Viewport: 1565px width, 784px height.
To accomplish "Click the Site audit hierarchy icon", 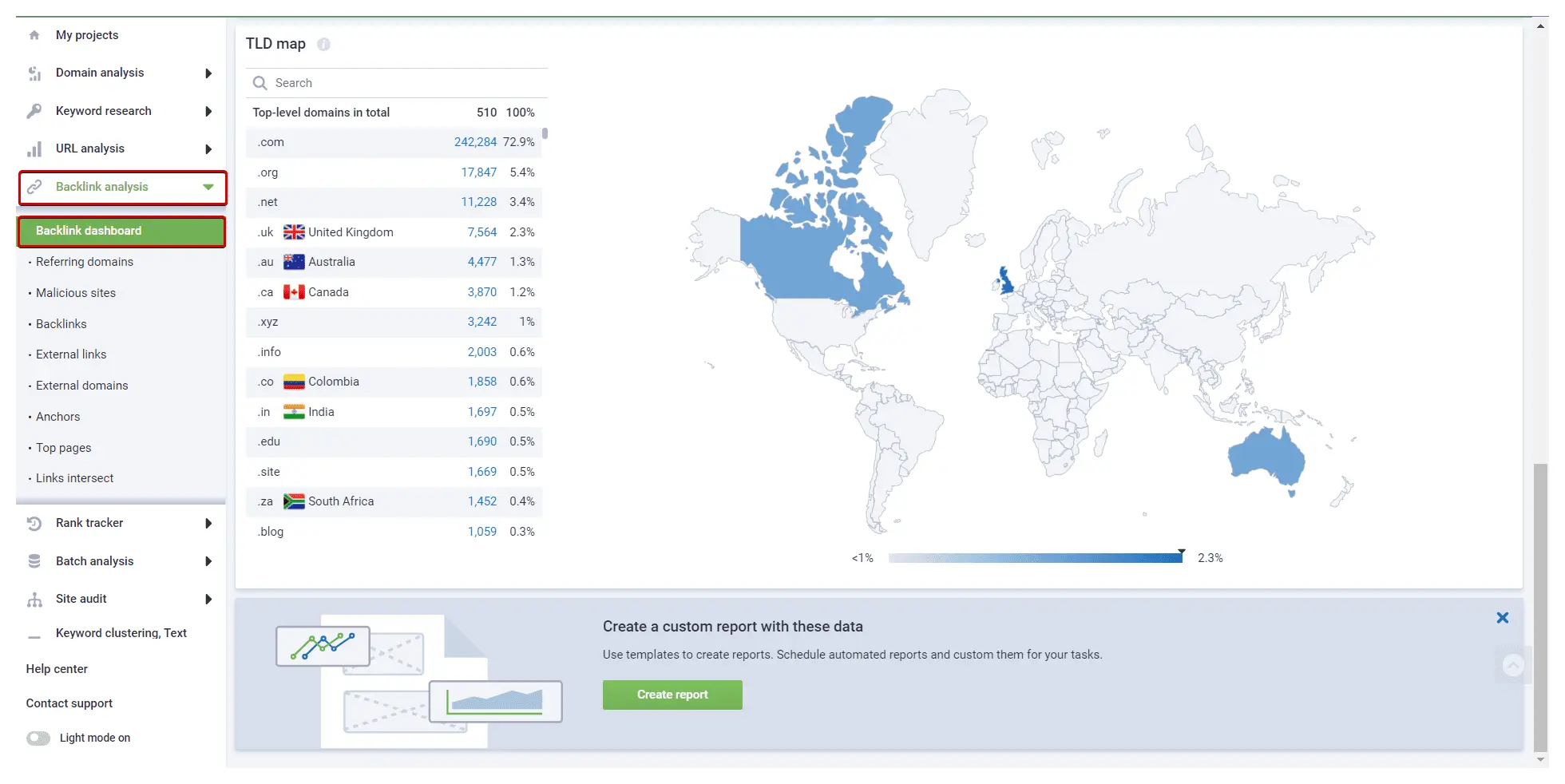I will [34, 600].
